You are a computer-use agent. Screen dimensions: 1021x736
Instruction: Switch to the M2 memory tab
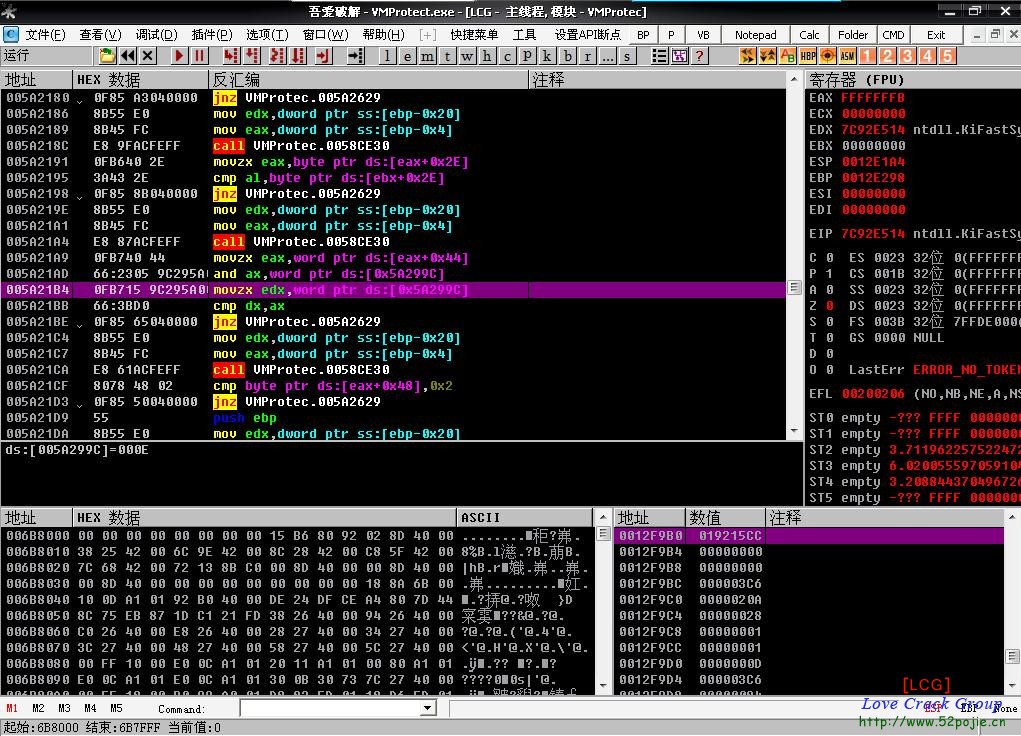pyautogui.click(x=38, y=709)
